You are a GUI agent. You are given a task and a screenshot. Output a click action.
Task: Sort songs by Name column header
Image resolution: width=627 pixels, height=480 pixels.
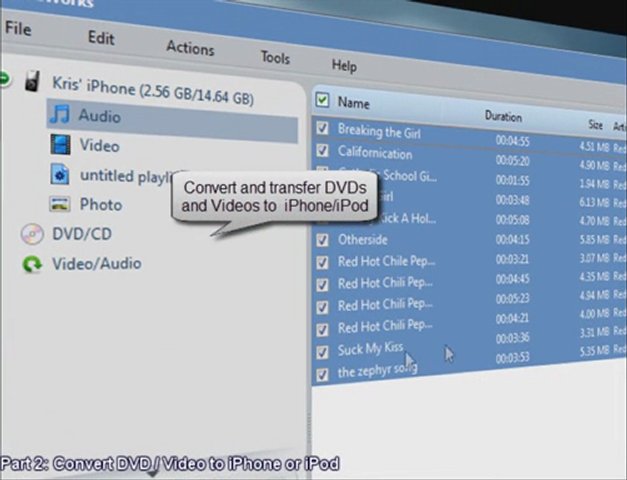pos(354,103)
